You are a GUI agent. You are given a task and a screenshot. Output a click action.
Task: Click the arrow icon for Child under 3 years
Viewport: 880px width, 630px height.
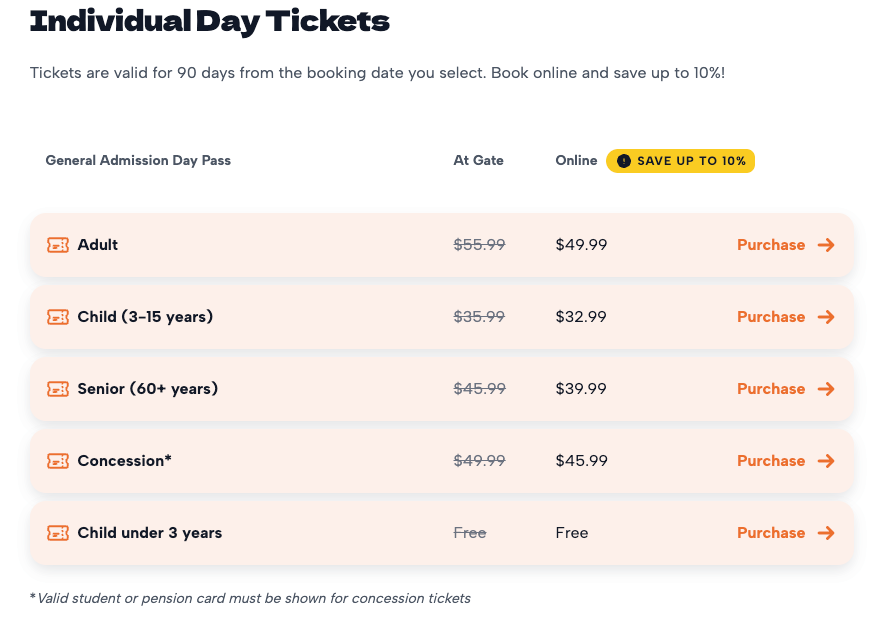coord(826,533)
